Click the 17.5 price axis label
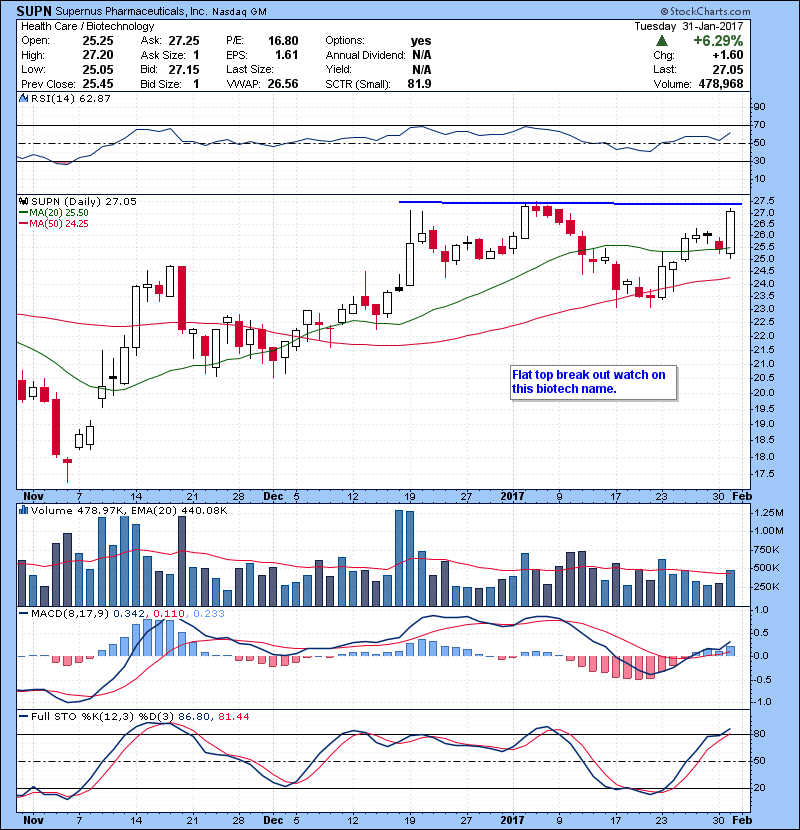The height and width of the screenshot is (830, 800). pyautogui.click(x=764, y=474)
